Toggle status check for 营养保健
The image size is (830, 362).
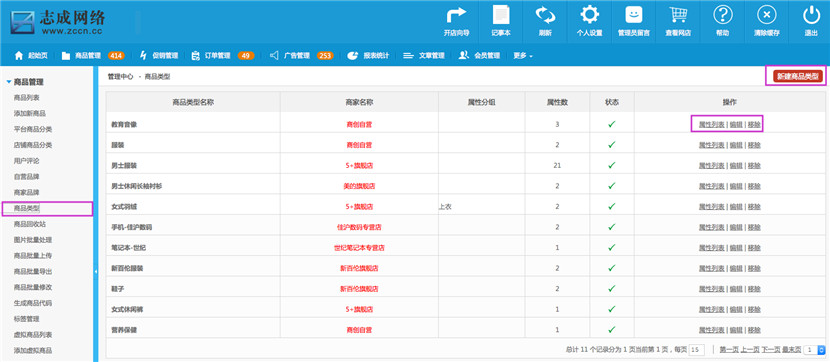click(612, 330)
